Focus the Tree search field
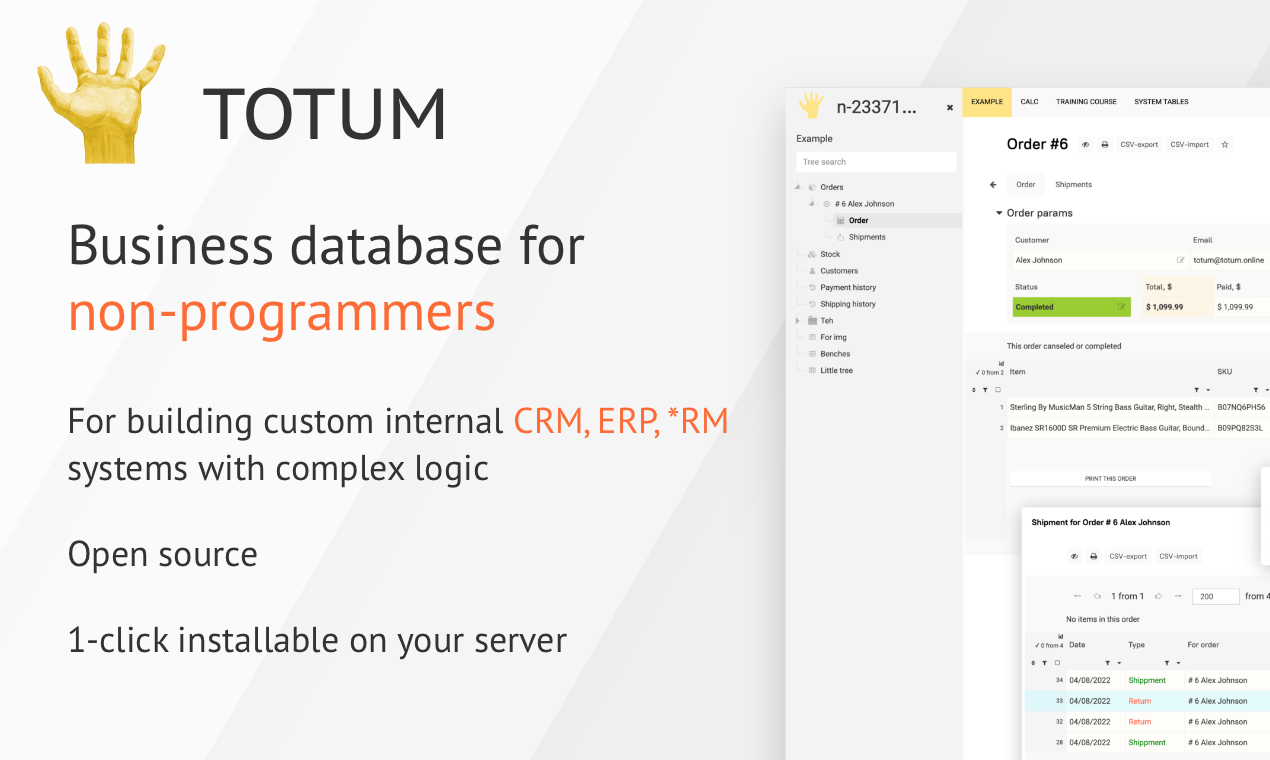 point(876,162)
